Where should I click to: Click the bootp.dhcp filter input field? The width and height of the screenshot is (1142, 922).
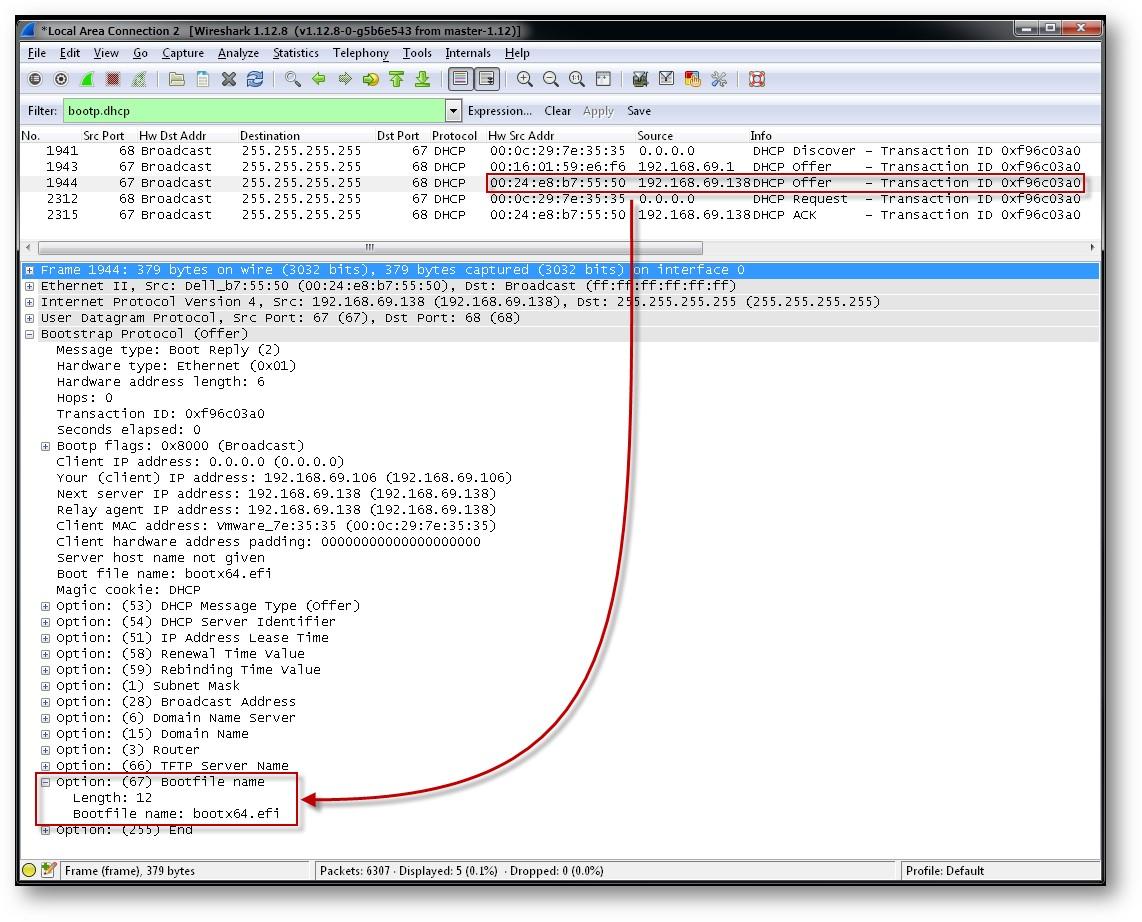254,111
